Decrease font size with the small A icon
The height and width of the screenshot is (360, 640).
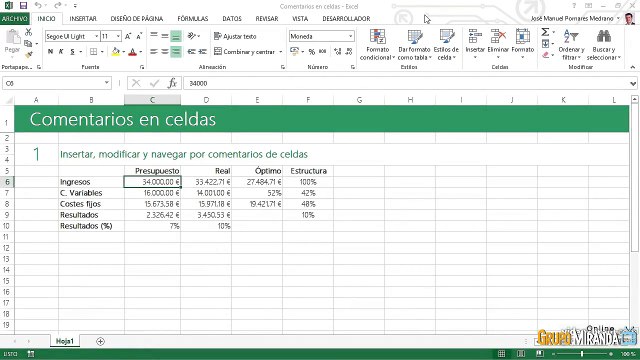click(x=139, y=36)
